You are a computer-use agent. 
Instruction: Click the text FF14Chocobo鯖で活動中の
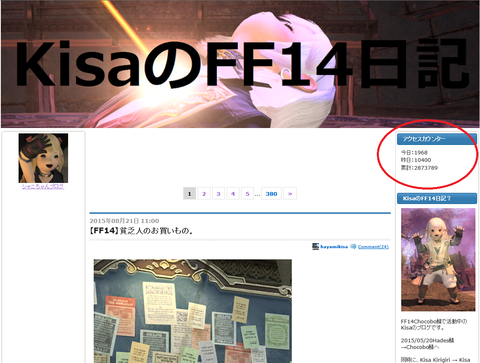[434, 321]
